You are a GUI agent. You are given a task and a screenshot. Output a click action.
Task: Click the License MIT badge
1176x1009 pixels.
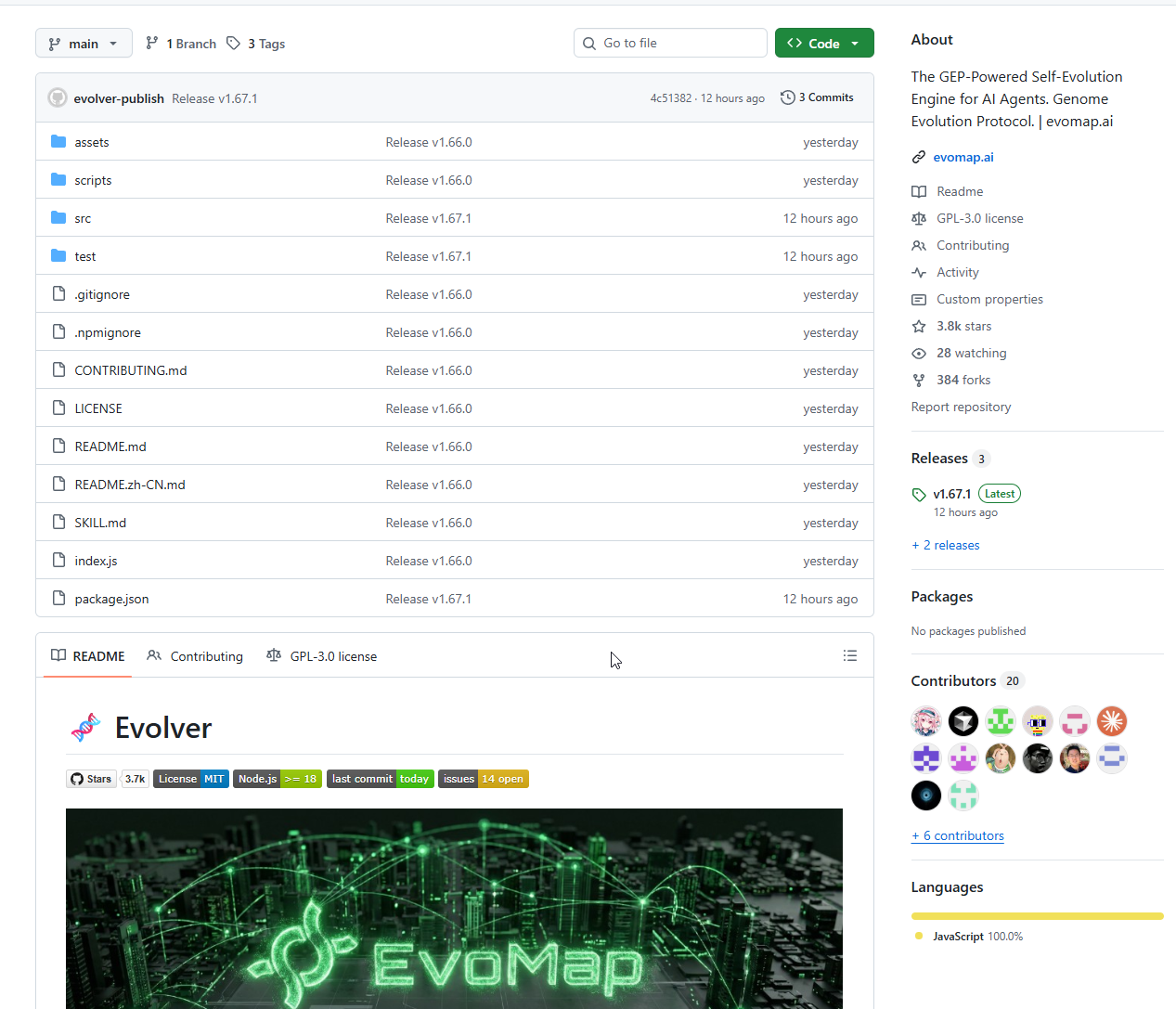click(x=191, y=779)
